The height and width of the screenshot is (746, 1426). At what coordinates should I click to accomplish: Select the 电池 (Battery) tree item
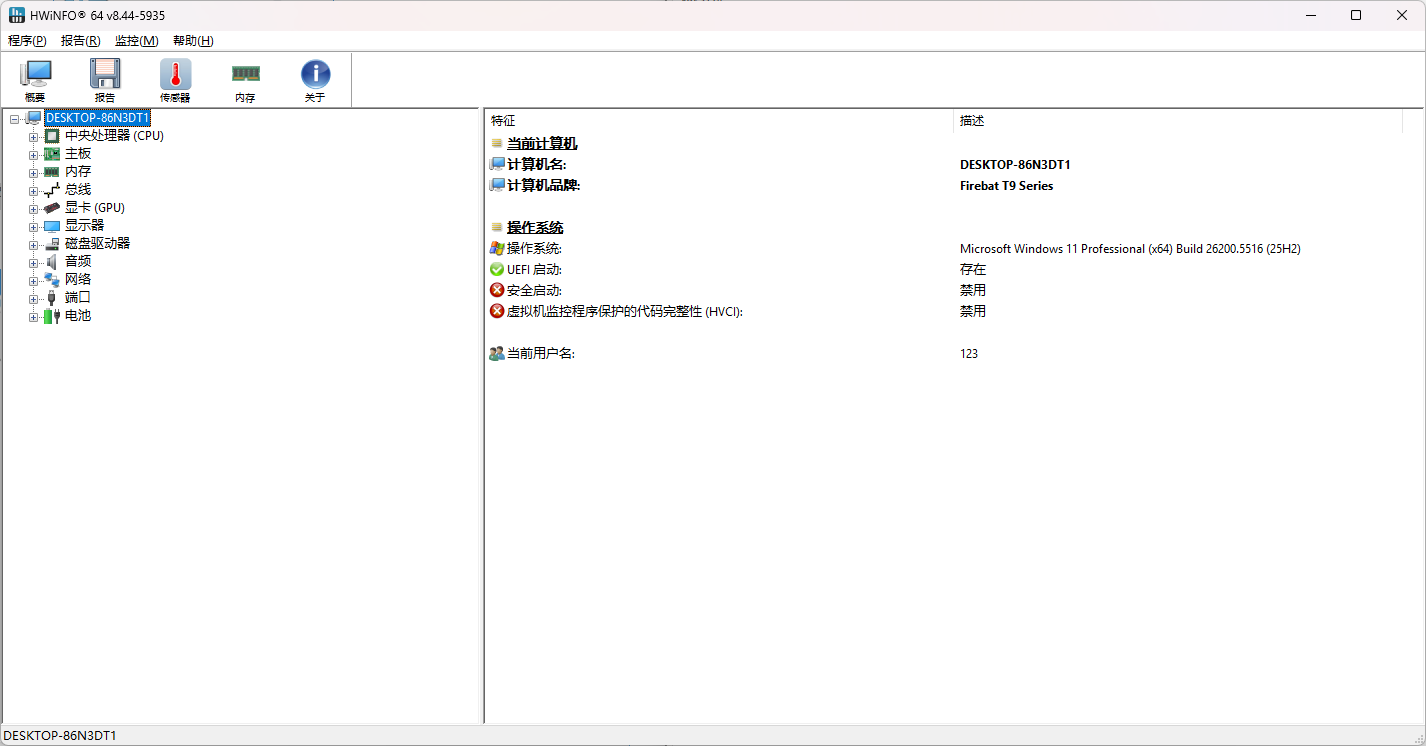coord(77,316)
